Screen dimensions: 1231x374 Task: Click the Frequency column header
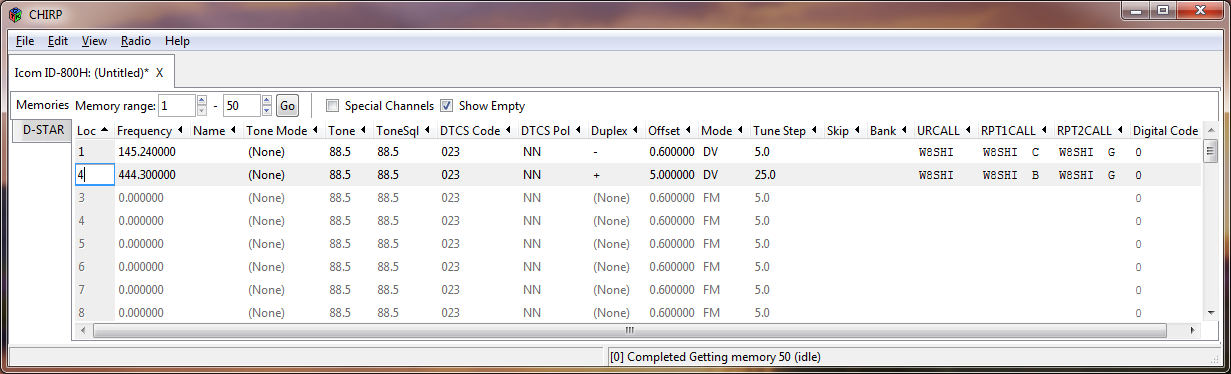(151, 131)
